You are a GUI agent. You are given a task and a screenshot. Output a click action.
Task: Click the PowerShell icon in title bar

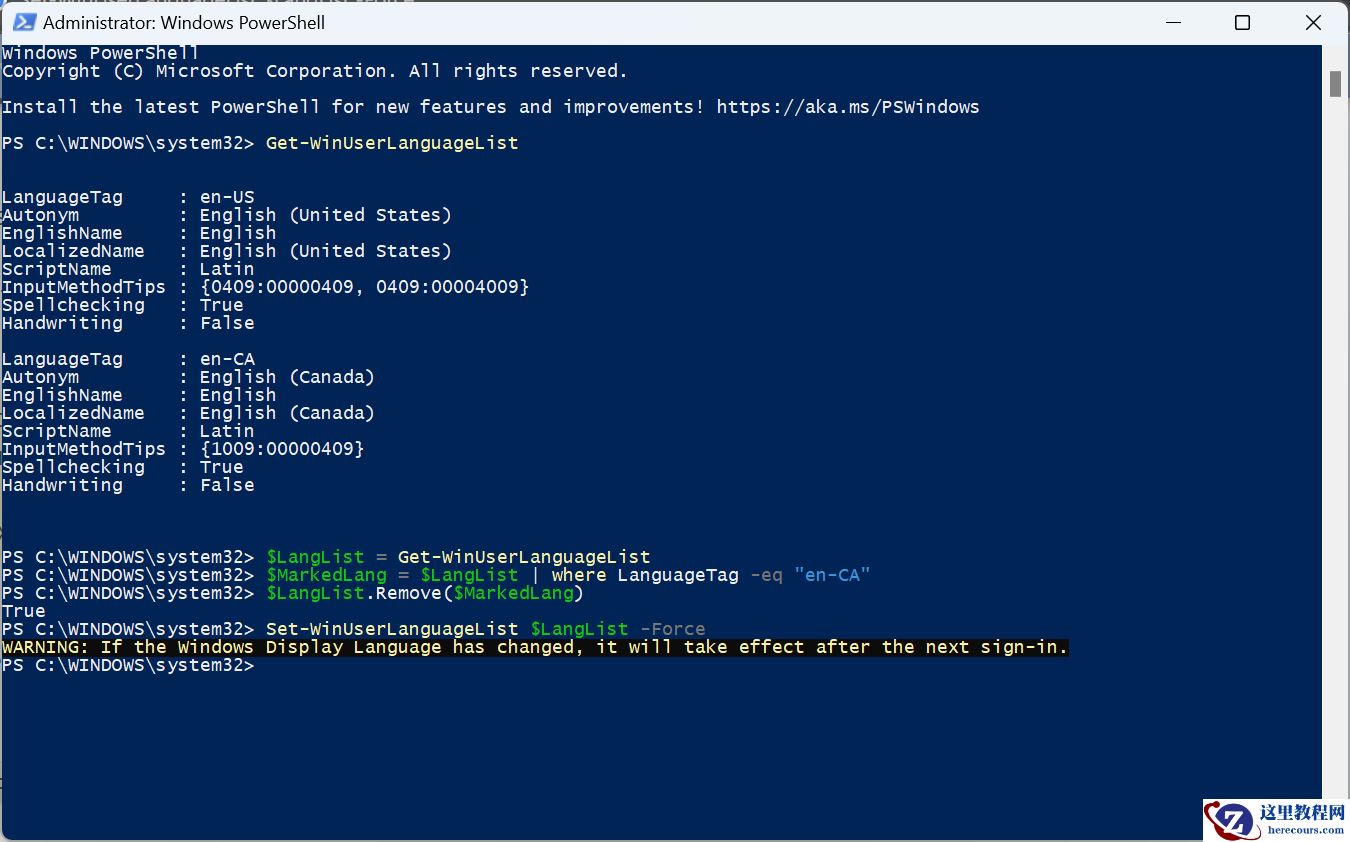(24, 22)
